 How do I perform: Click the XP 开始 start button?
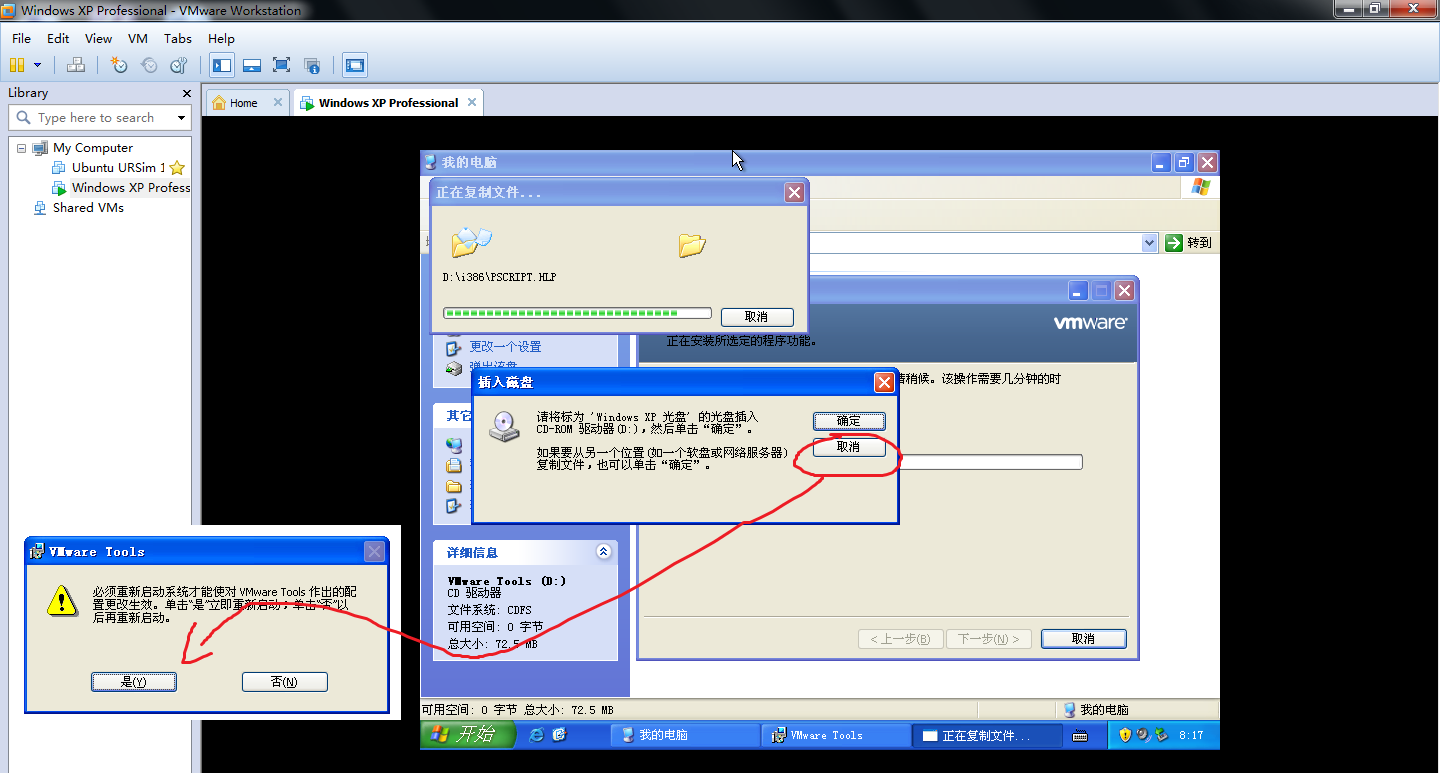coord(468,735)
